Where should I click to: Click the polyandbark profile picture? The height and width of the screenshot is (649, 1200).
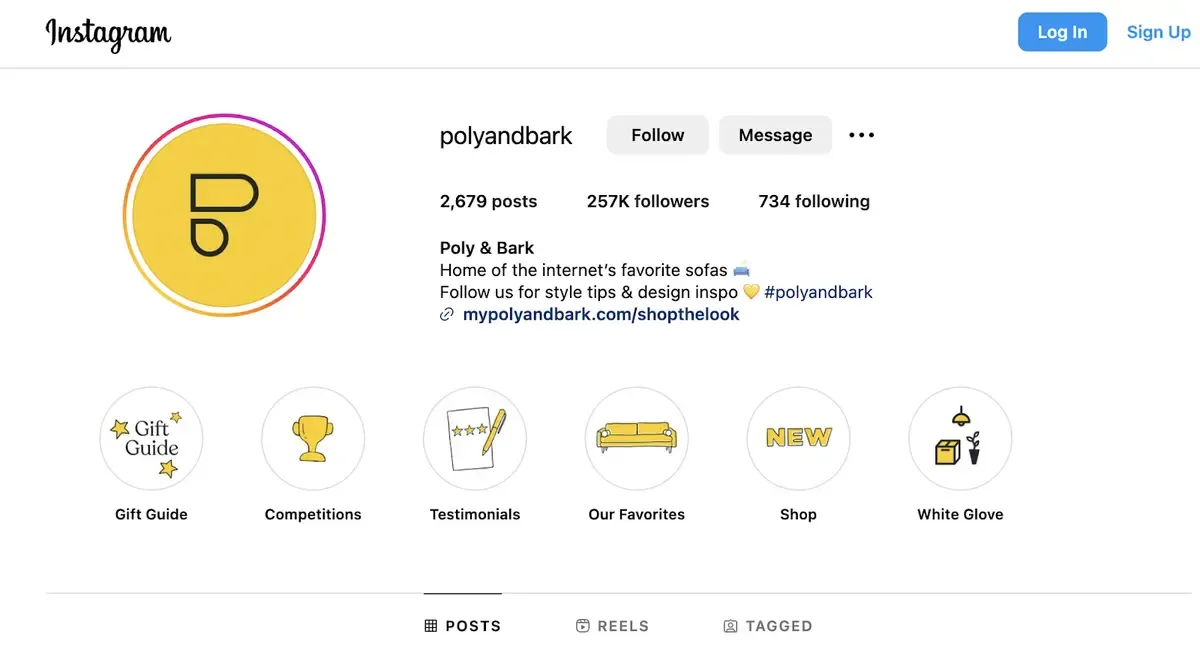pyautogui.click(x=223, y=216)
